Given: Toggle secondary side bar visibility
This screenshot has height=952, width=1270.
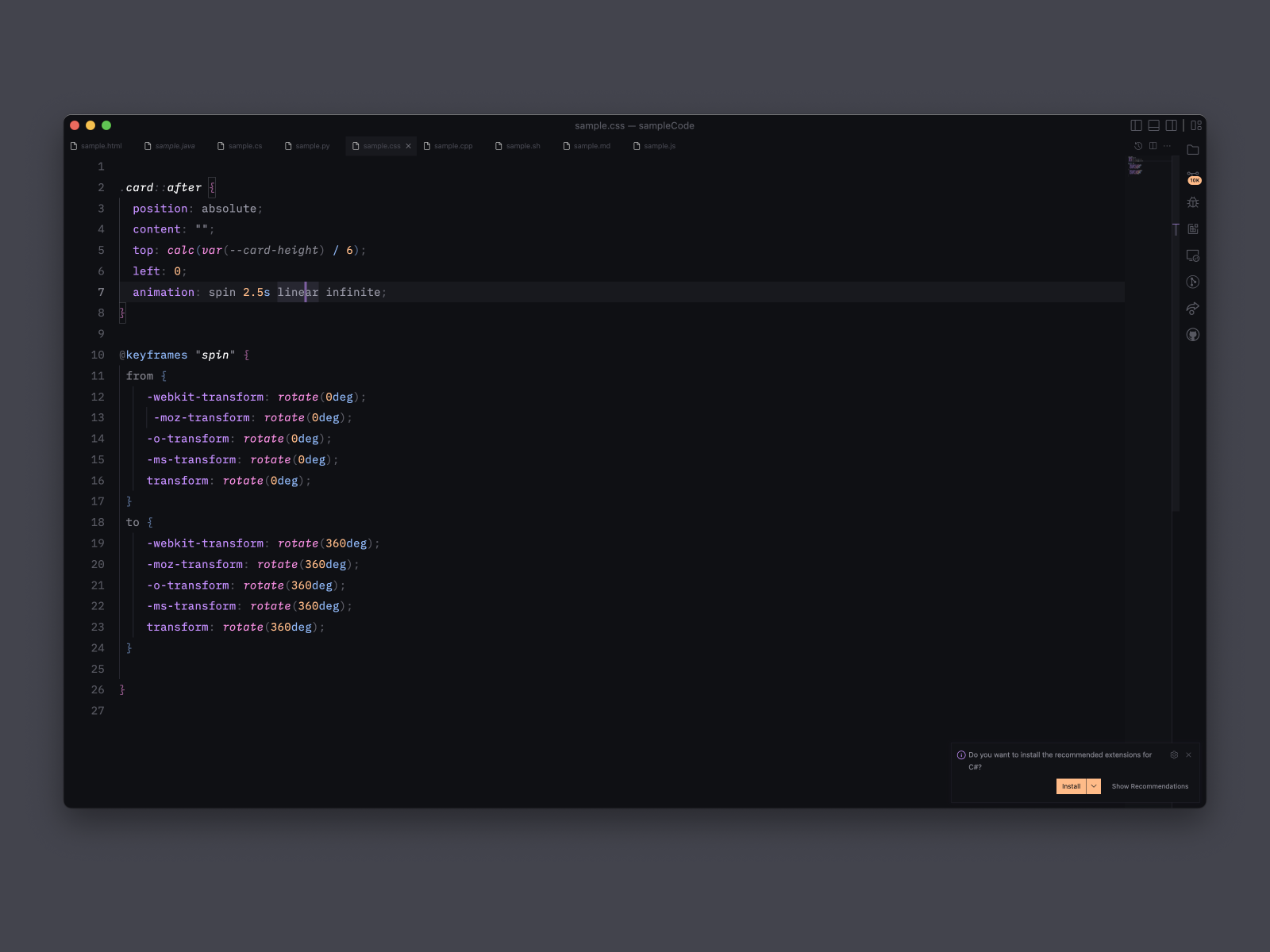Looking at the screenshot, I should pos(1171,125).
